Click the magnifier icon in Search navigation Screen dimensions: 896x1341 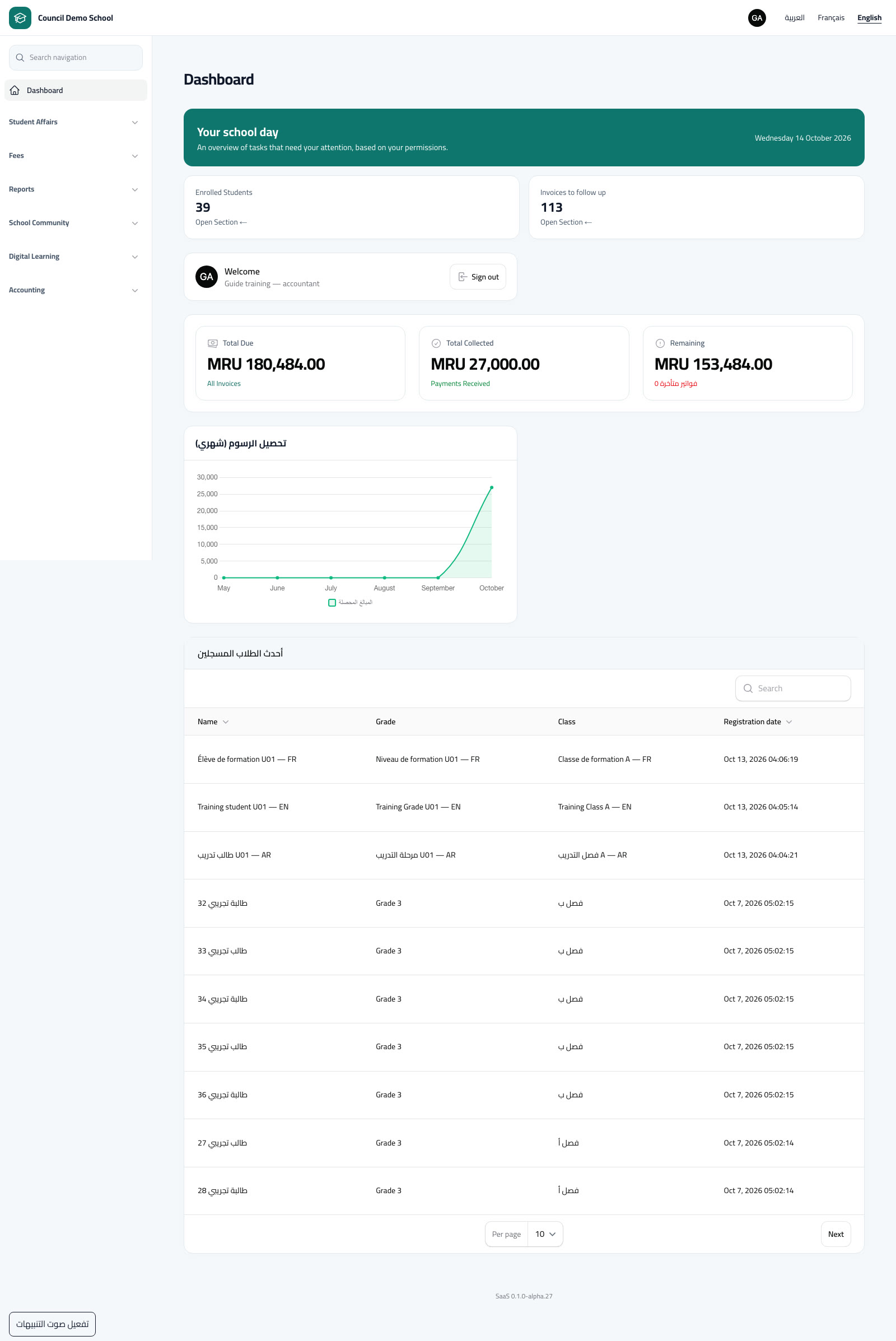point(20,58)
